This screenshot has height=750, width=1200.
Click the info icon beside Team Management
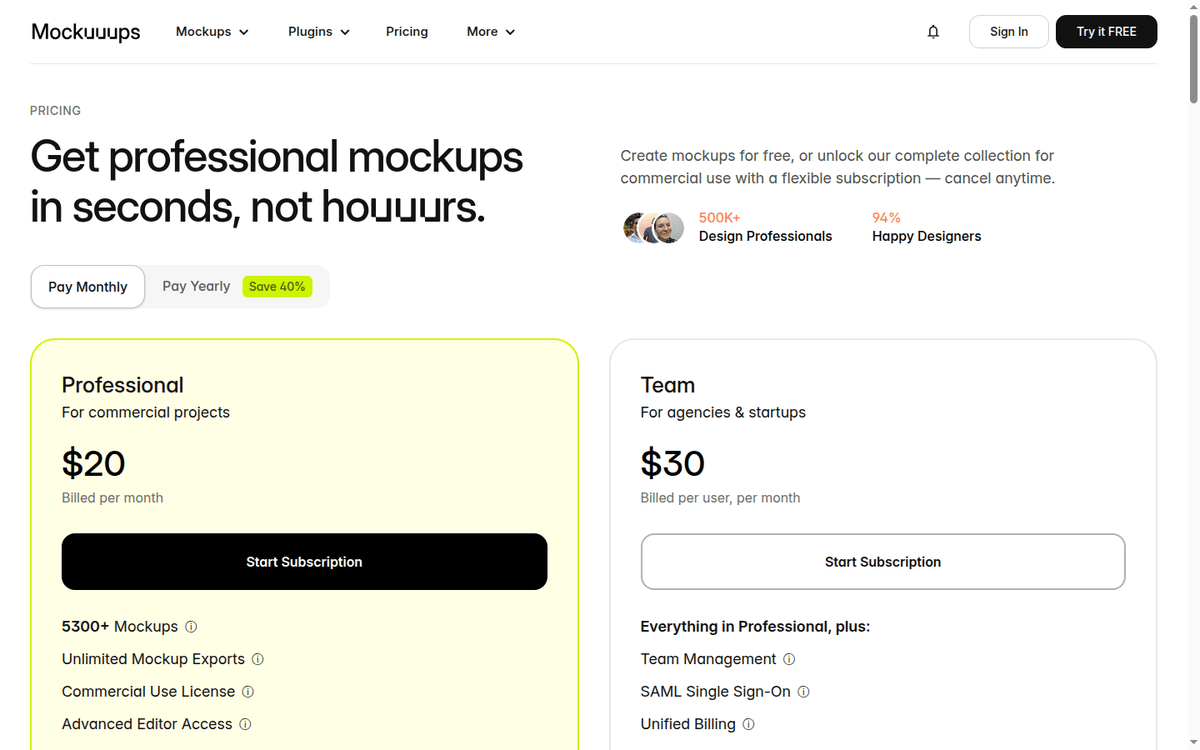point(789,659)
